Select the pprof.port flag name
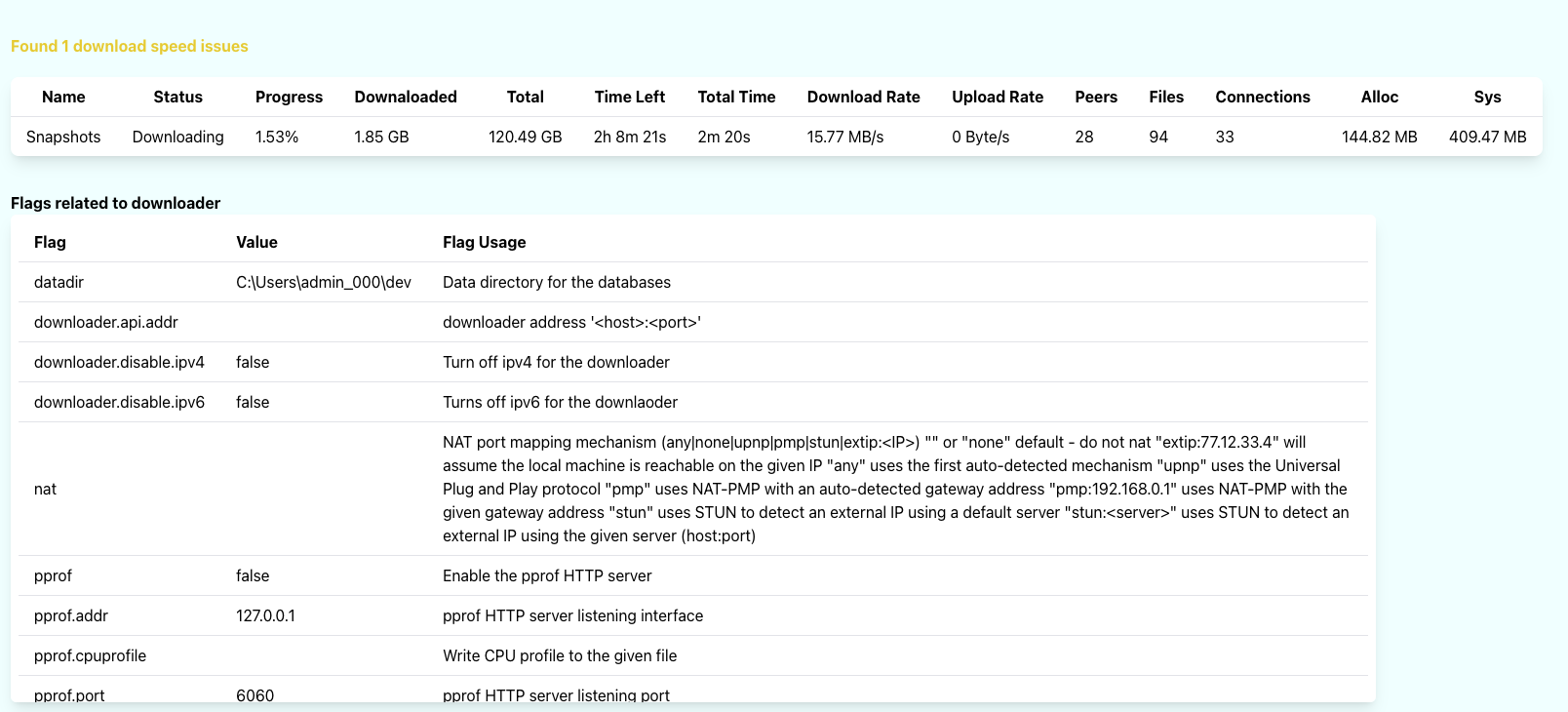Image resolution: width=1568 pixels, height=712 pixels. (x=69, y=695)
